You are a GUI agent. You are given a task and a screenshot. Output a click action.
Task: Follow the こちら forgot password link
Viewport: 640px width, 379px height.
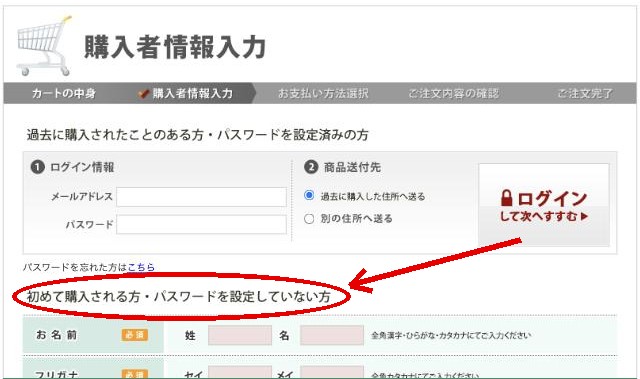[141, 267]
